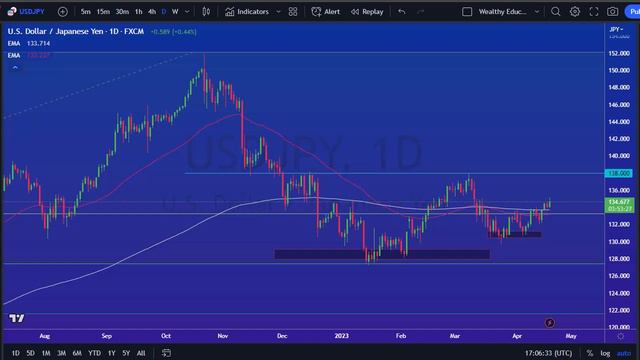Set date range to All
This screenshot has width=640, height=360.
(141, 353)
